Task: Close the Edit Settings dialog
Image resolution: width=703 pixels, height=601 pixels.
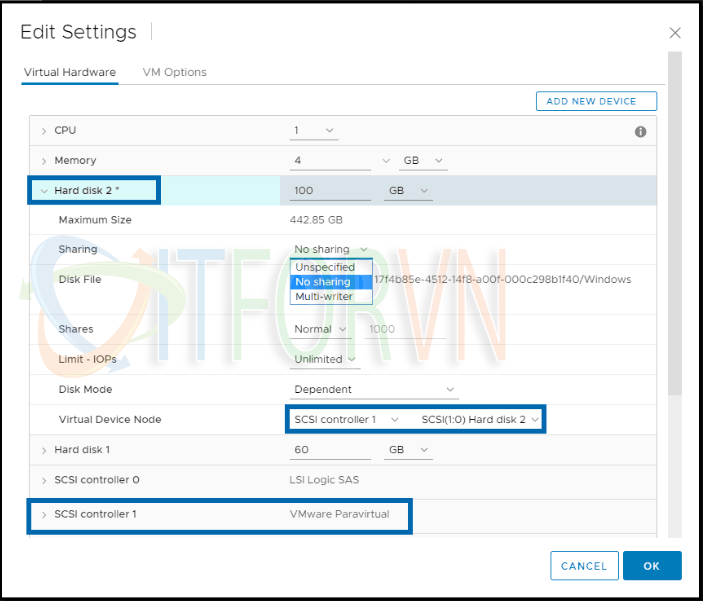Action: [x=675, y=33]
